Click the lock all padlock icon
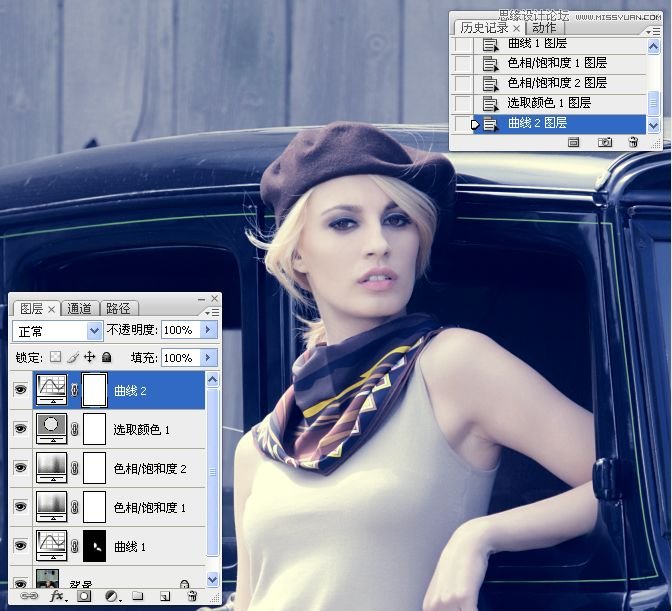 (x=107, y=357)
